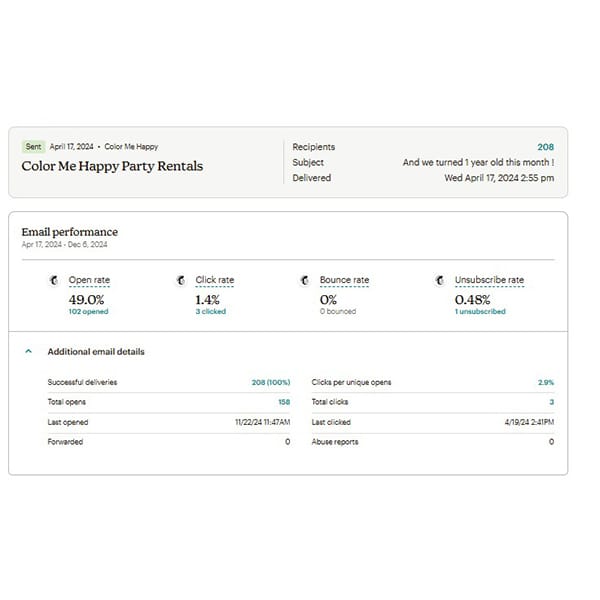600x600 pixels.
Task: Click the Total clicks 3 value
Action: click(551, 402)
